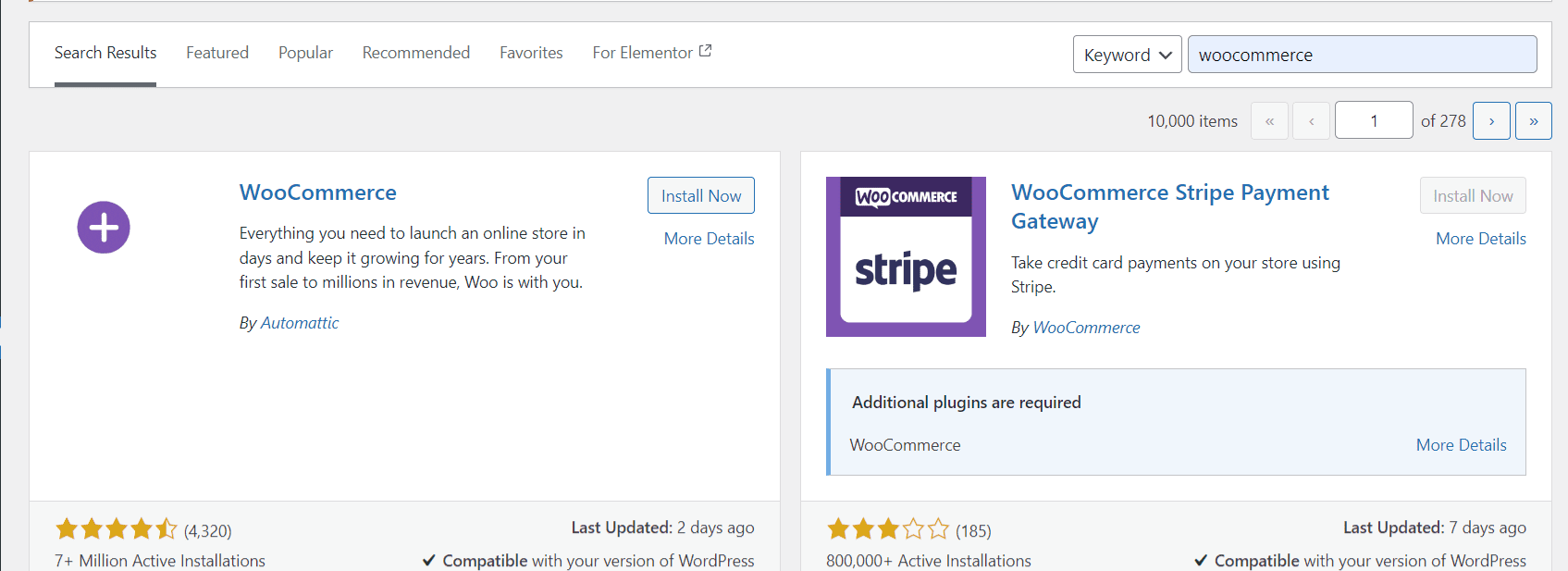Click the current page number field
The width and height of the screenshot is (1568, 571).
tap(1374, 120)
